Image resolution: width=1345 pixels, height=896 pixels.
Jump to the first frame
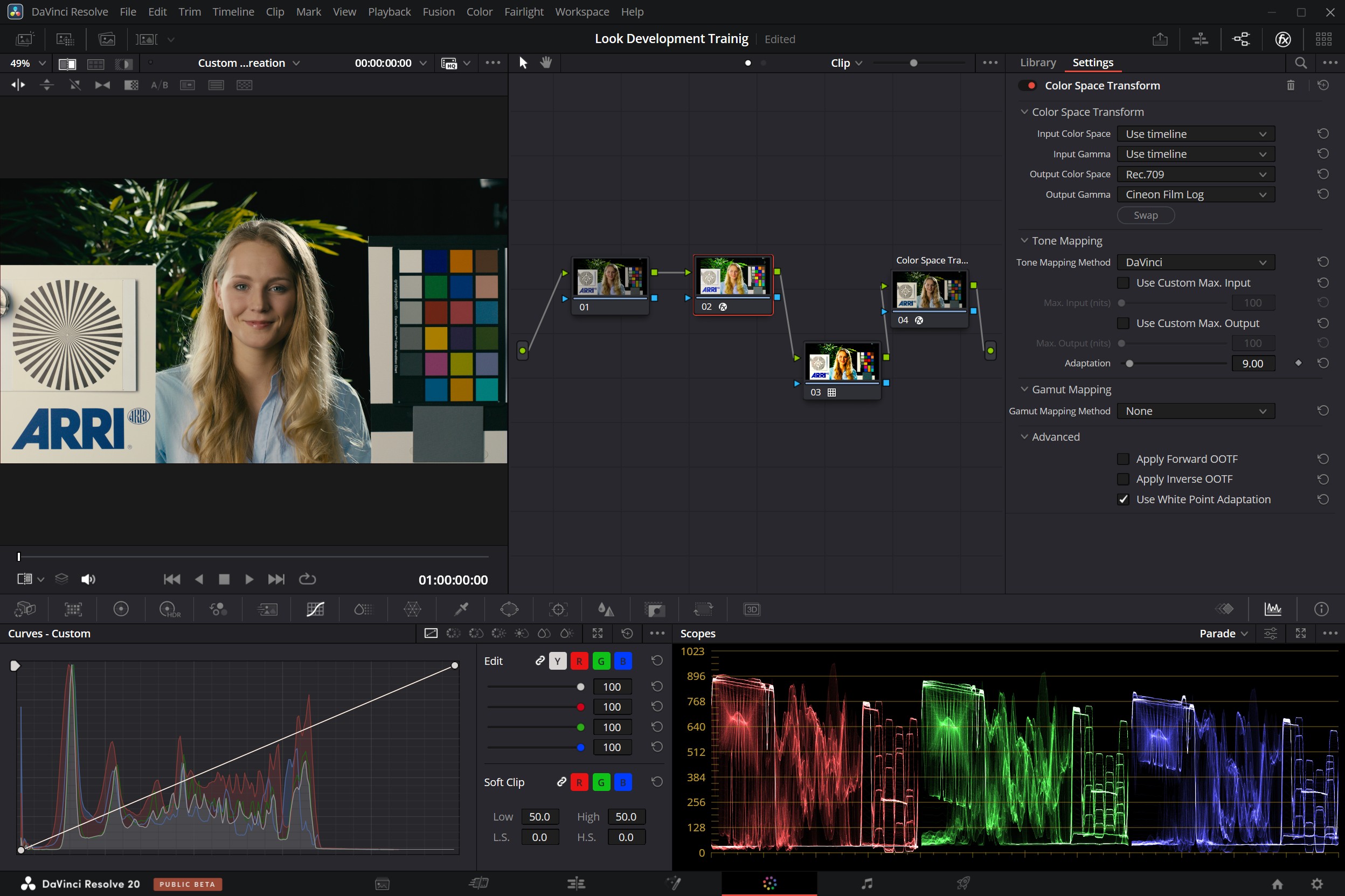172,579
